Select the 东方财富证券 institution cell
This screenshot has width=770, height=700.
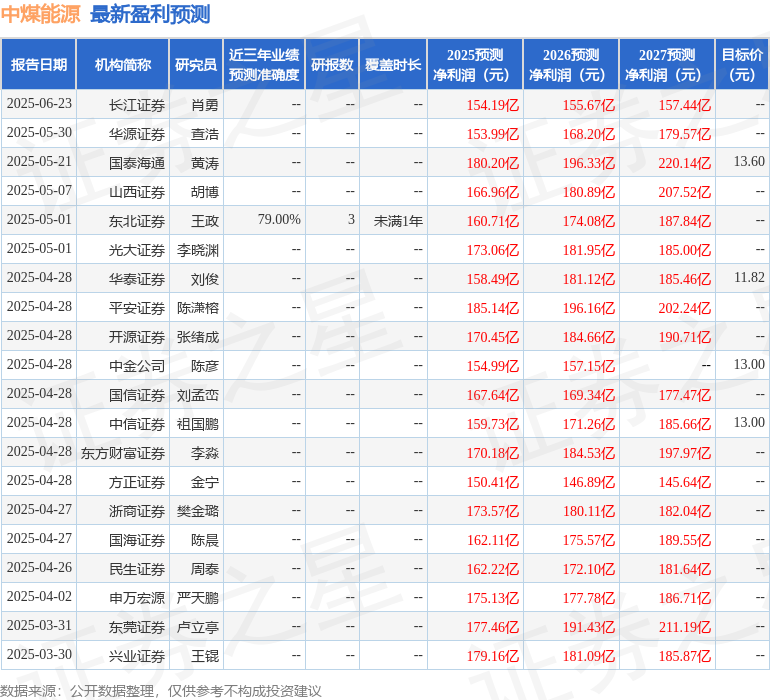[x=123, y=452]
